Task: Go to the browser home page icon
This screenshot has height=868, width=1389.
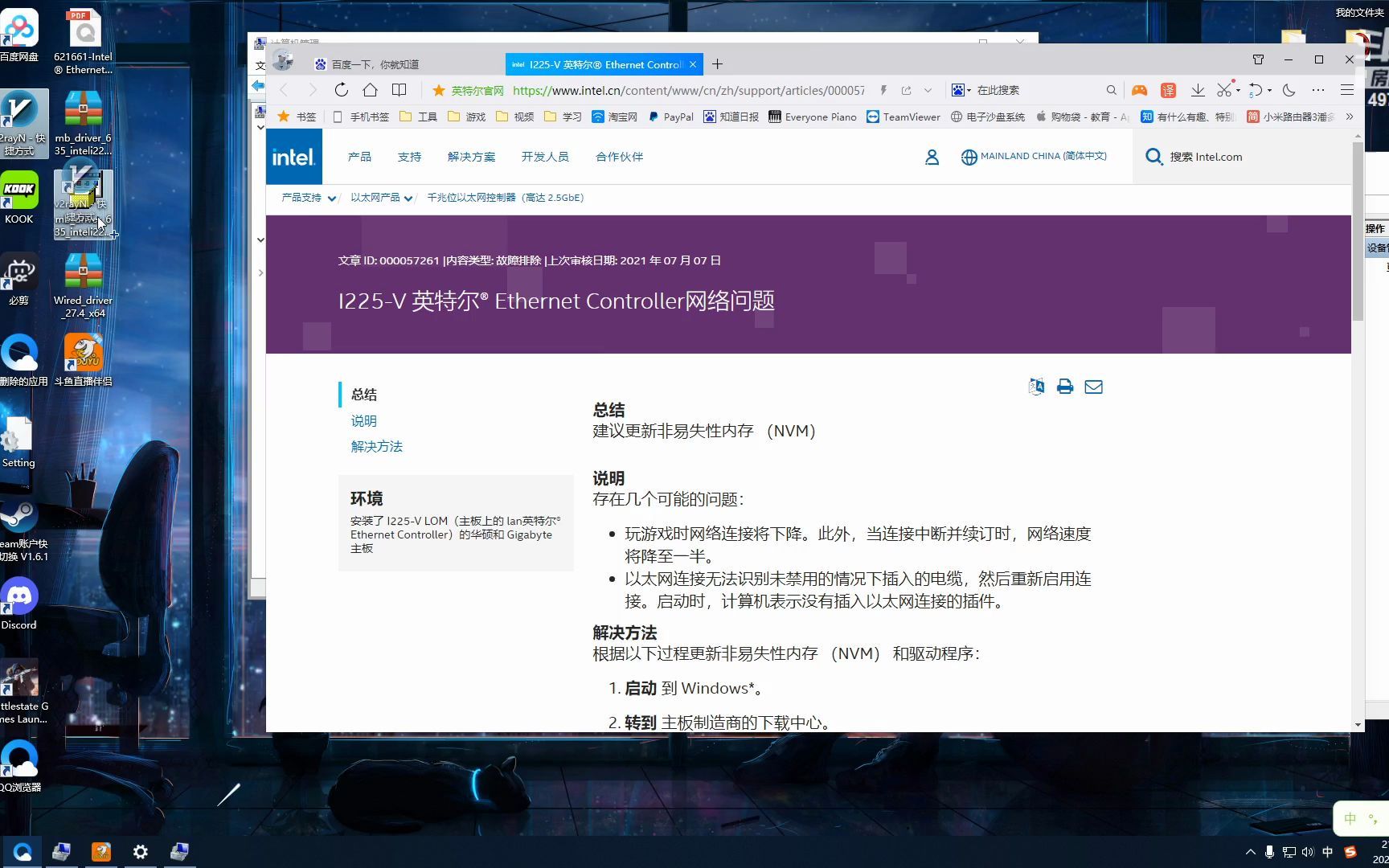Action: click(x=370, y=90)
